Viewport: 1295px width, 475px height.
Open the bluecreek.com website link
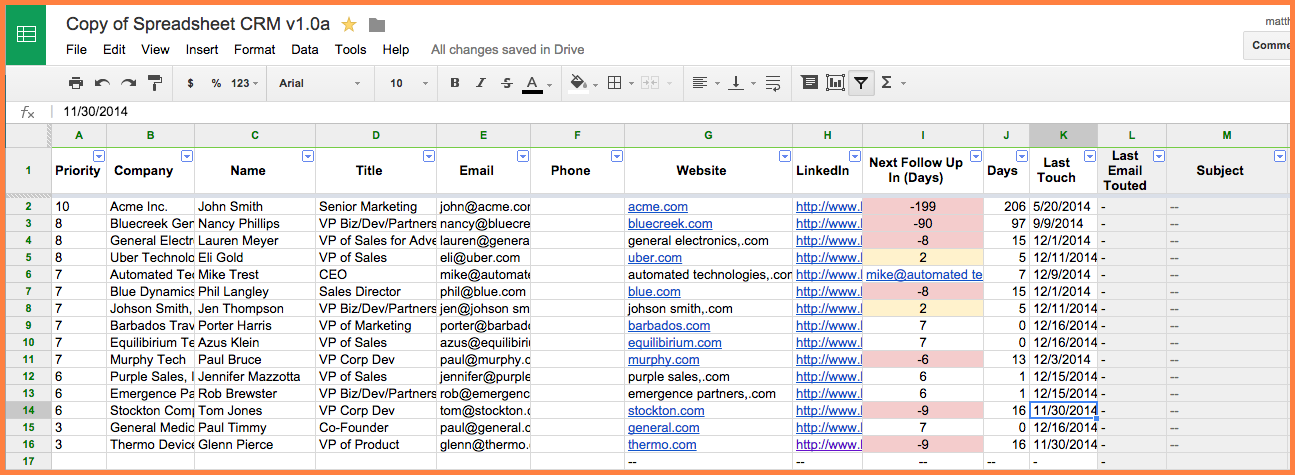click(x=670, y=223)
